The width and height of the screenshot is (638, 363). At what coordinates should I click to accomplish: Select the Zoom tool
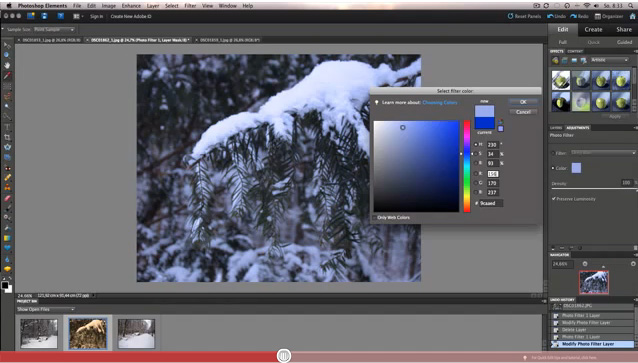7,55
